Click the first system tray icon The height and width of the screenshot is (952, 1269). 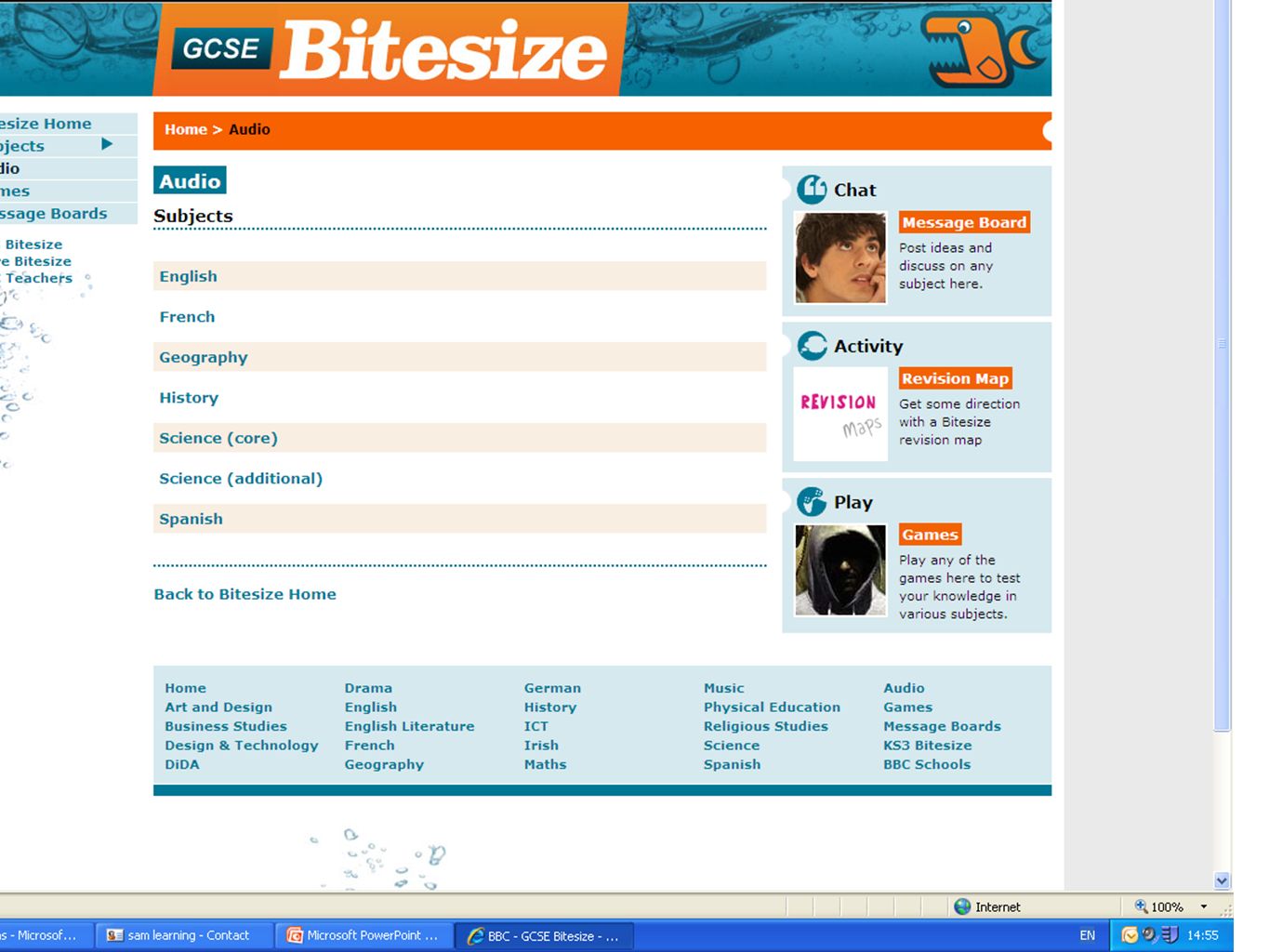(1130, 935)
